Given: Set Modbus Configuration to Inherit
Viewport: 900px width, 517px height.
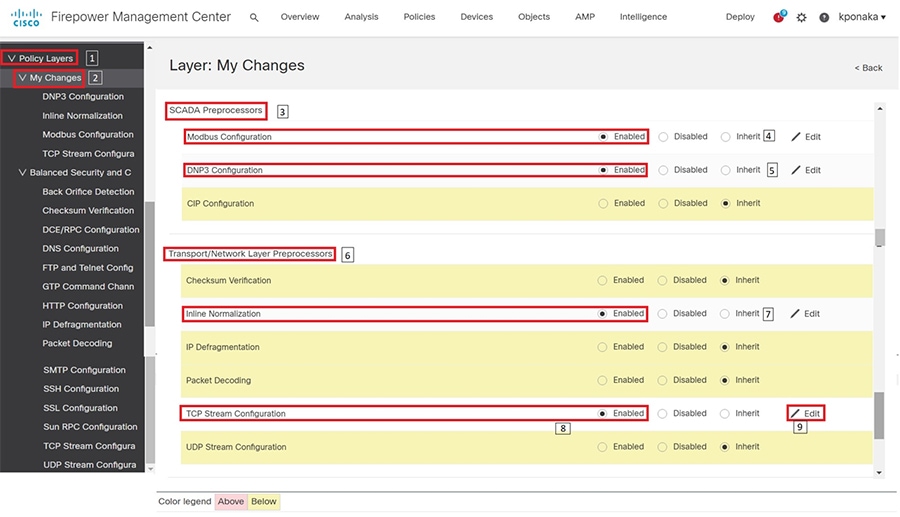Looking at the screenshot, I should (726, 137).
